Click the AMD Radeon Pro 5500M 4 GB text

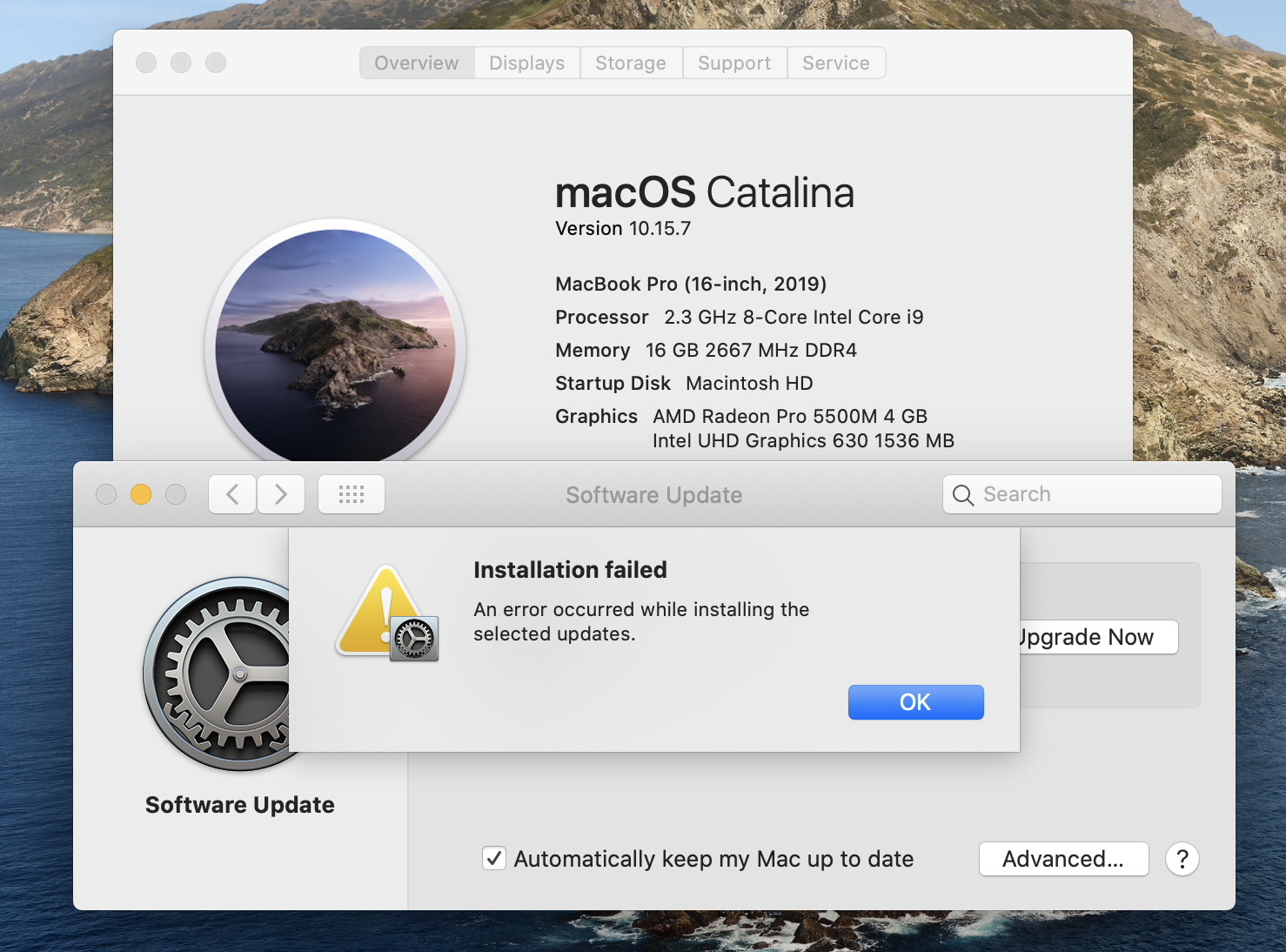(x=790, y=416)
